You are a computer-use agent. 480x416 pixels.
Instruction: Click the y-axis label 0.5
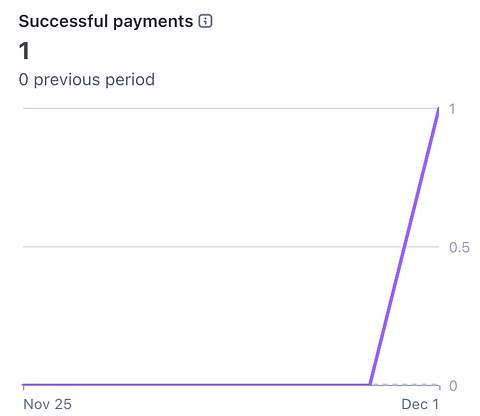[x=459, y=247]
